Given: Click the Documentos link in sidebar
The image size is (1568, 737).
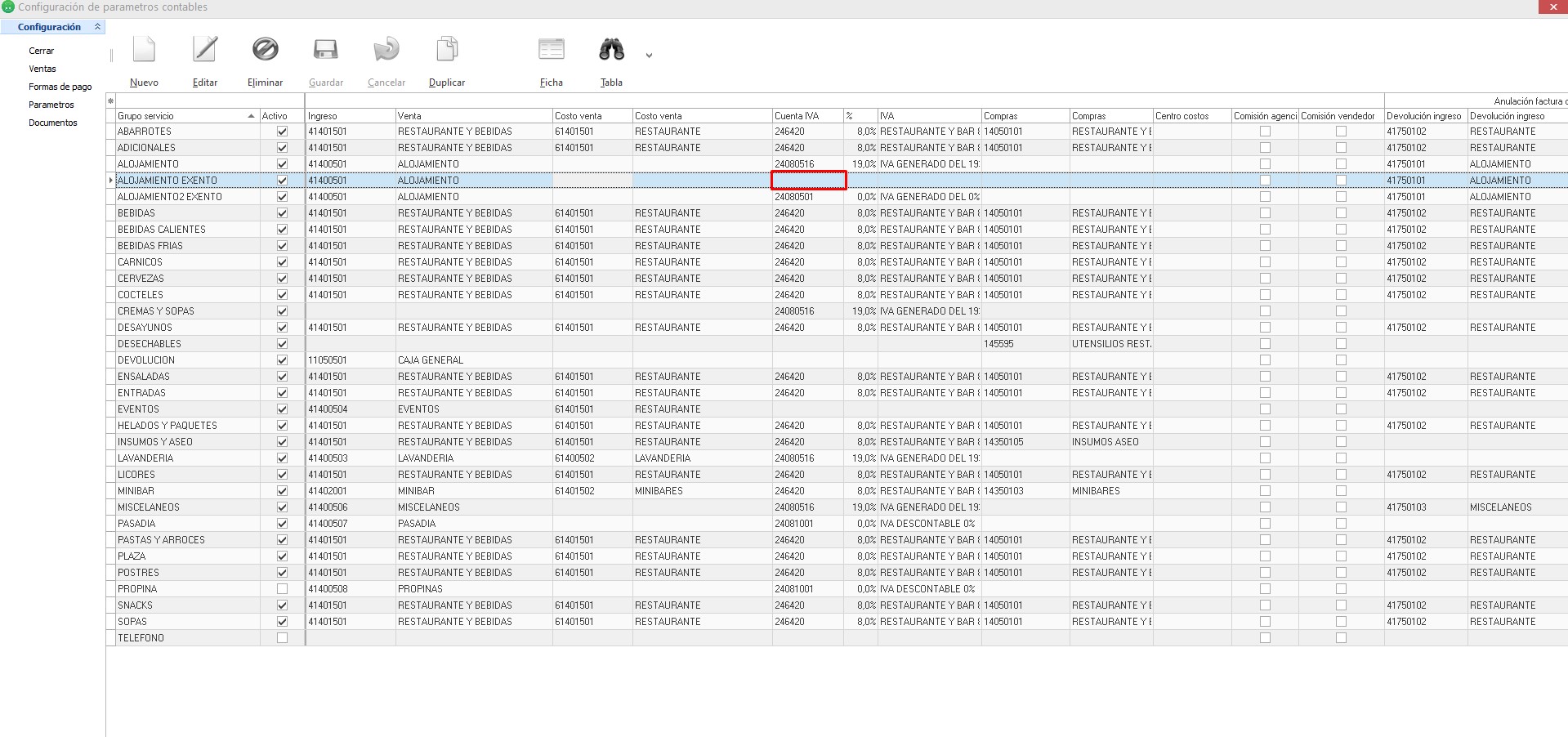Looking at the screenshot, I should click(53, 123).
